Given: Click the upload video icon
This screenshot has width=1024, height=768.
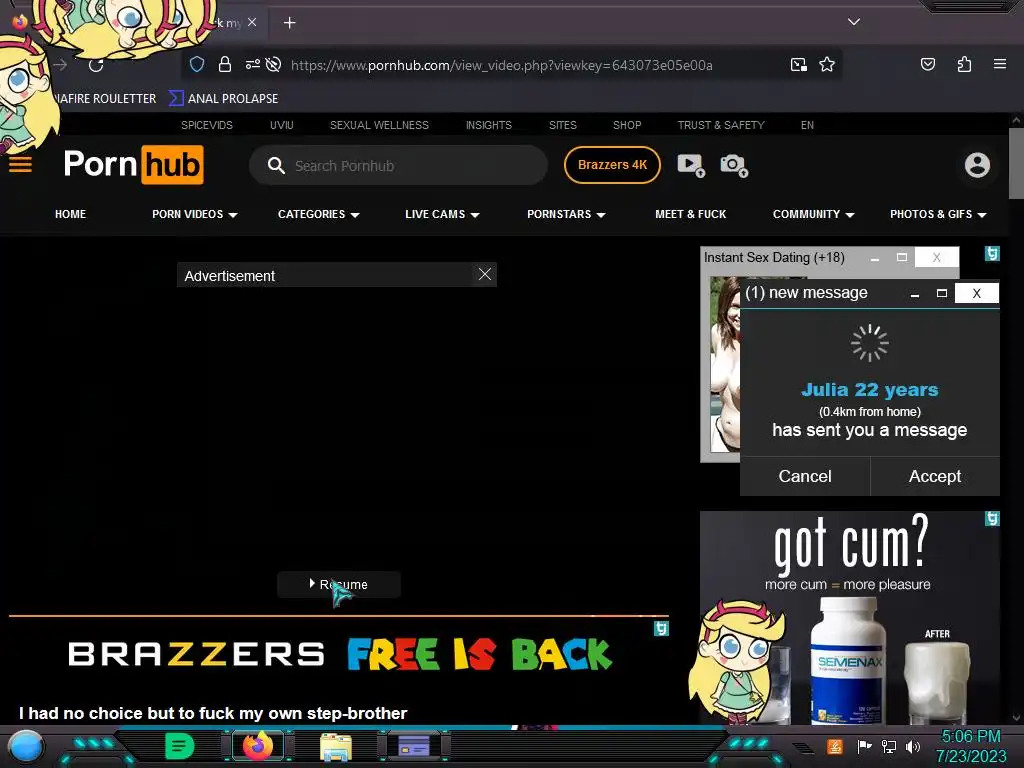Looking at the screenshot, I should click(x=690, y=165).
